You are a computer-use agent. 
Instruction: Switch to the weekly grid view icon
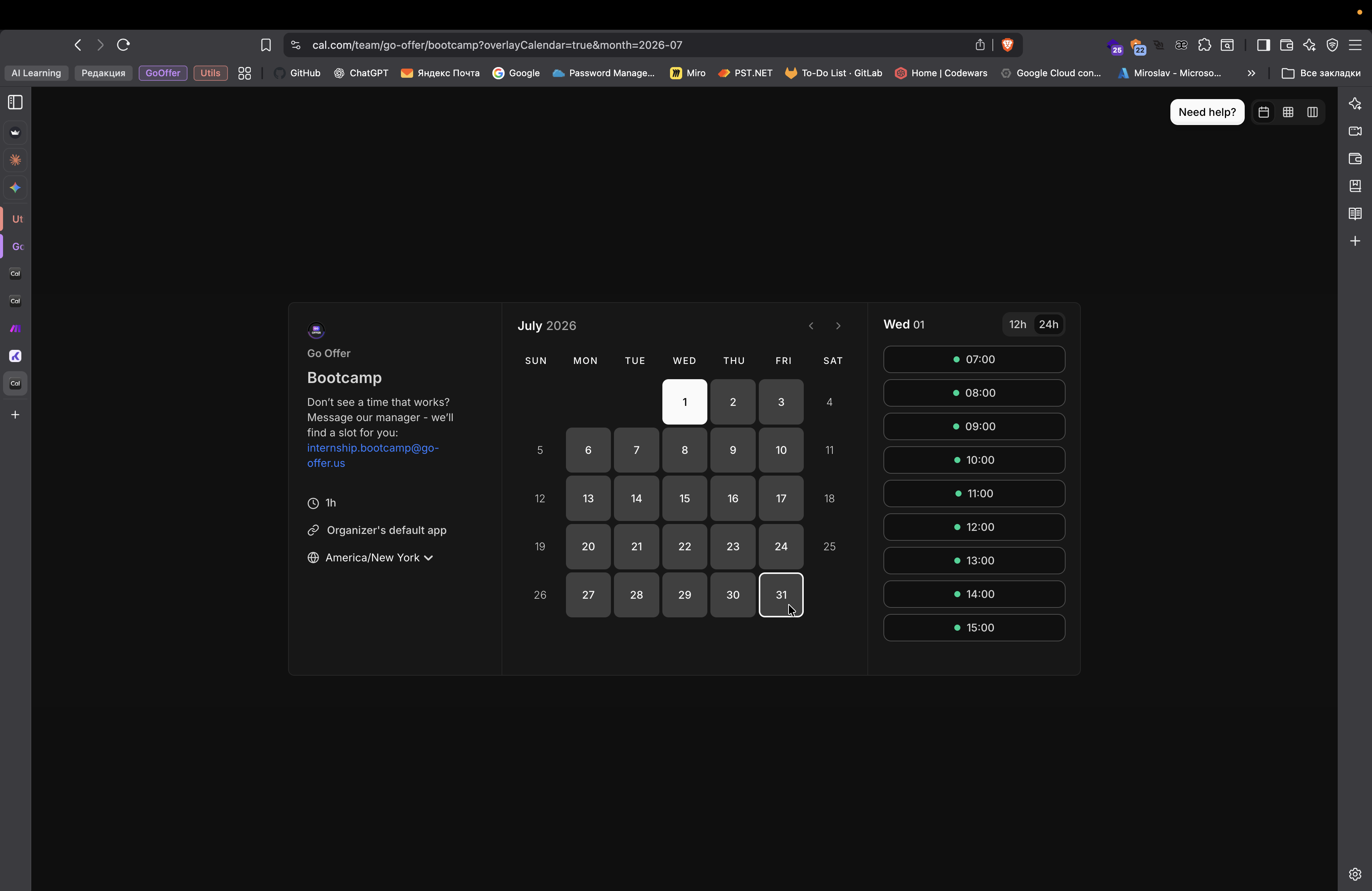coord(1288,112)
